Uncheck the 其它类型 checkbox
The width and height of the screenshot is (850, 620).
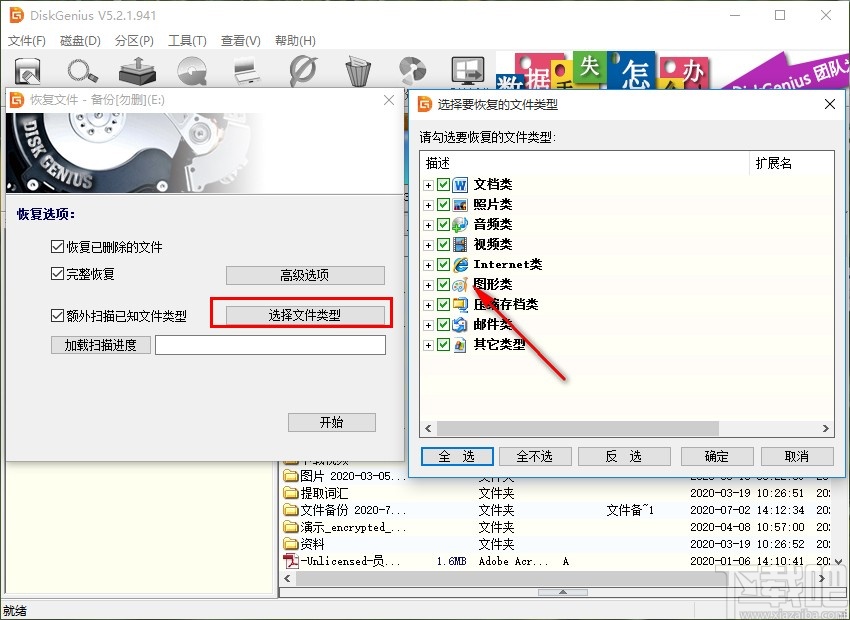click(x=443, y=345)
